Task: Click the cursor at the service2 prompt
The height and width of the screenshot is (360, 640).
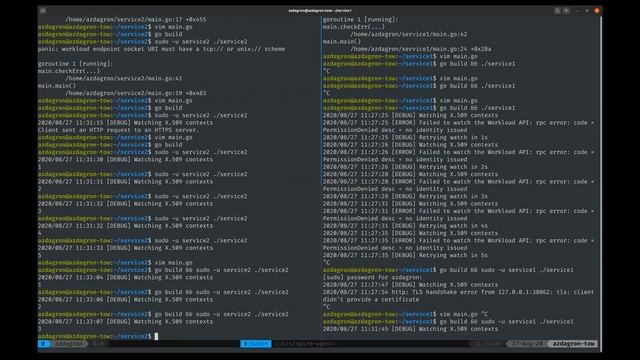Action: pos(156,336)
